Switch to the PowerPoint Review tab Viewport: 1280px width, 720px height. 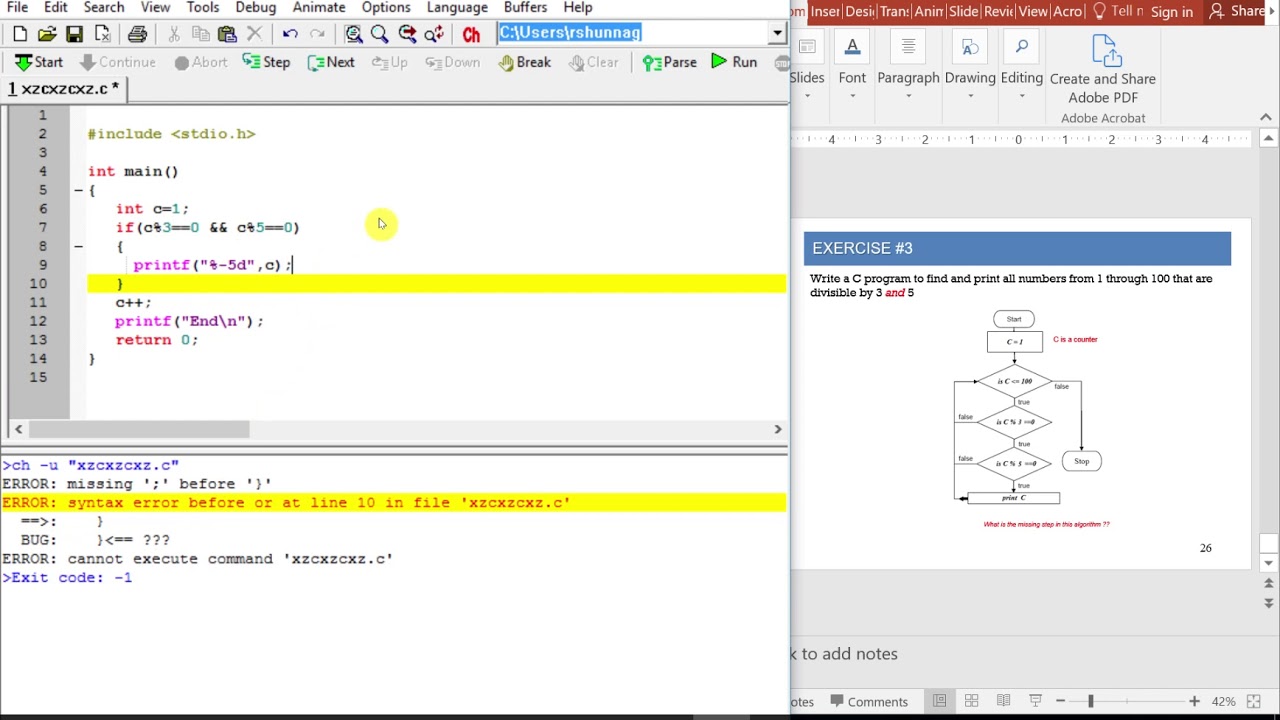tap(998, 12)
